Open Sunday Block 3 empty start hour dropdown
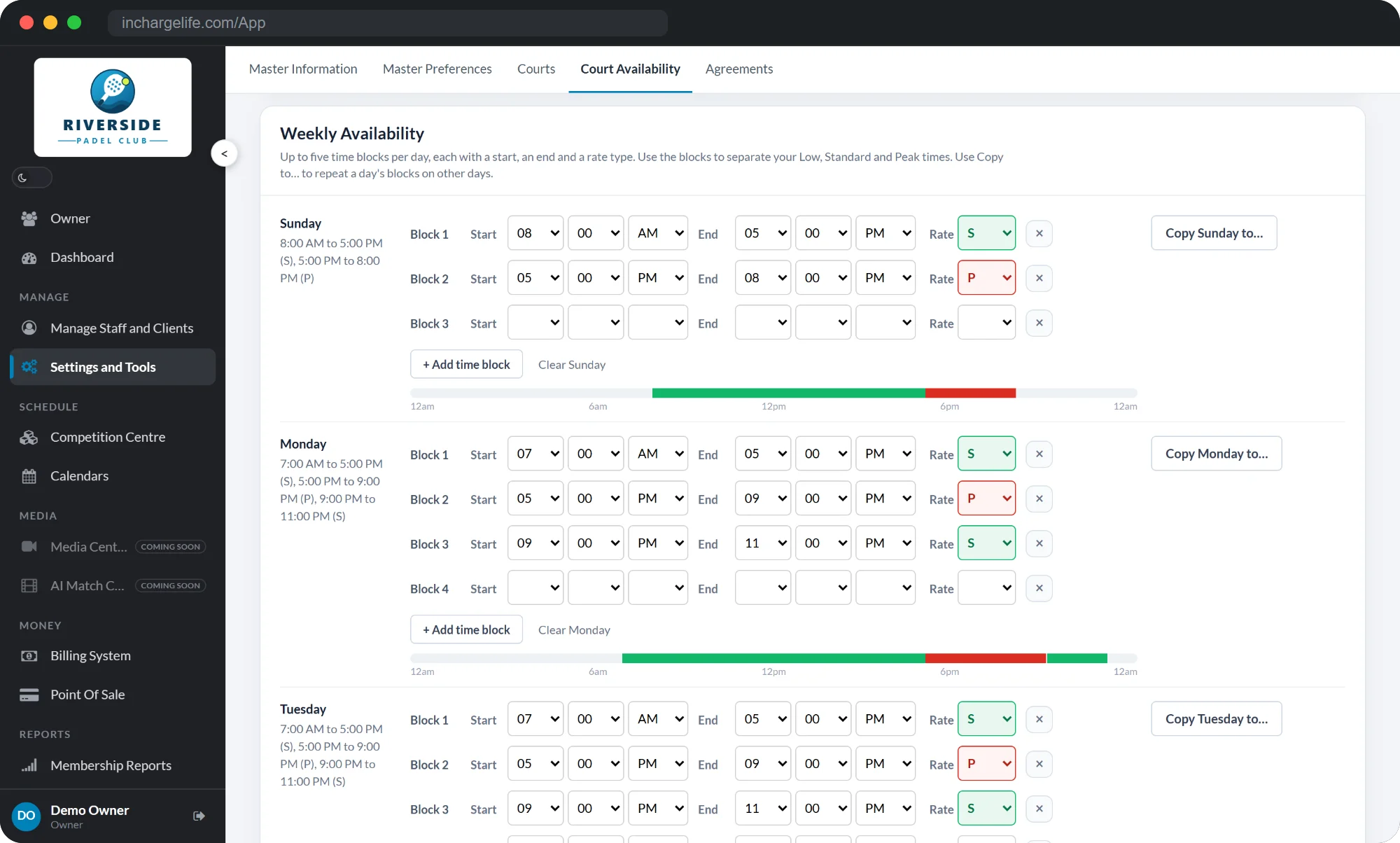The width and height of the screenshot is (1400, 843). 535,323
